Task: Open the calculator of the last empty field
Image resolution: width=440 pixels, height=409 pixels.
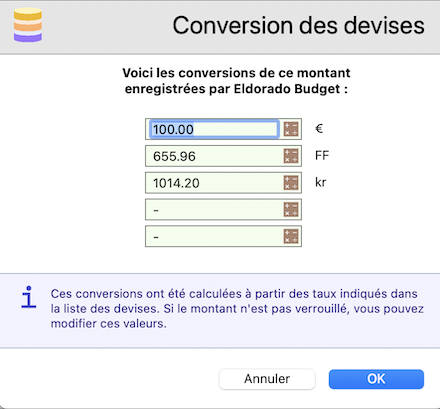Action: (291, 236)
